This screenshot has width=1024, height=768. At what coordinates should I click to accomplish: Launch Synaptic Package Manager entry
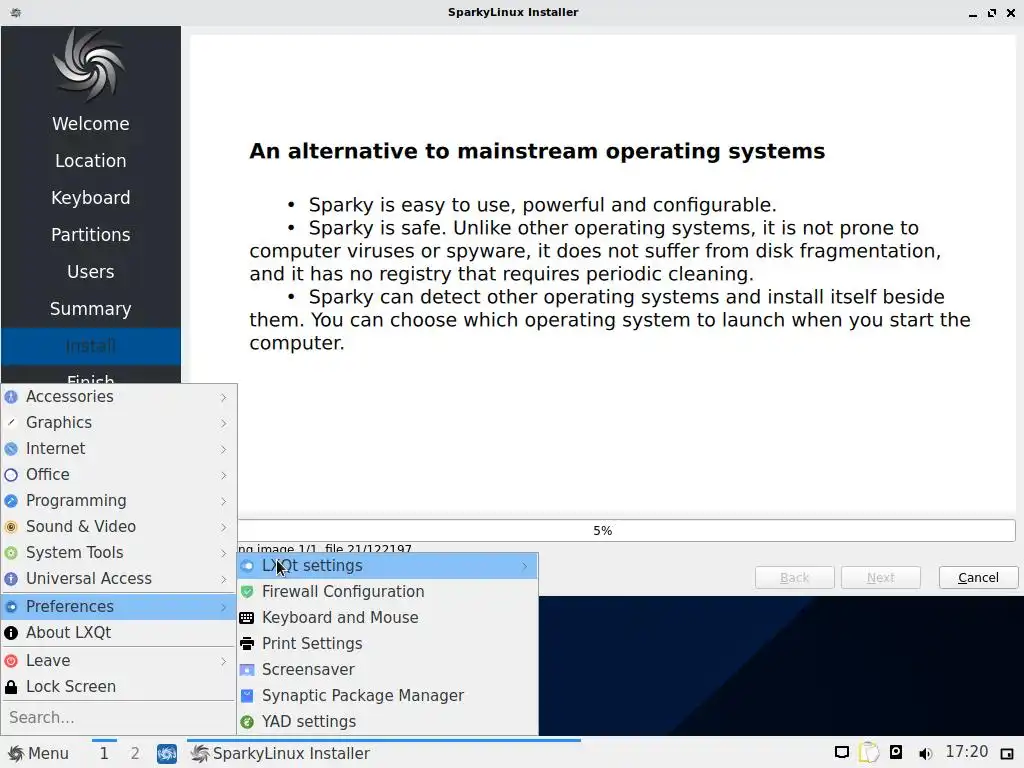point(388,696)
